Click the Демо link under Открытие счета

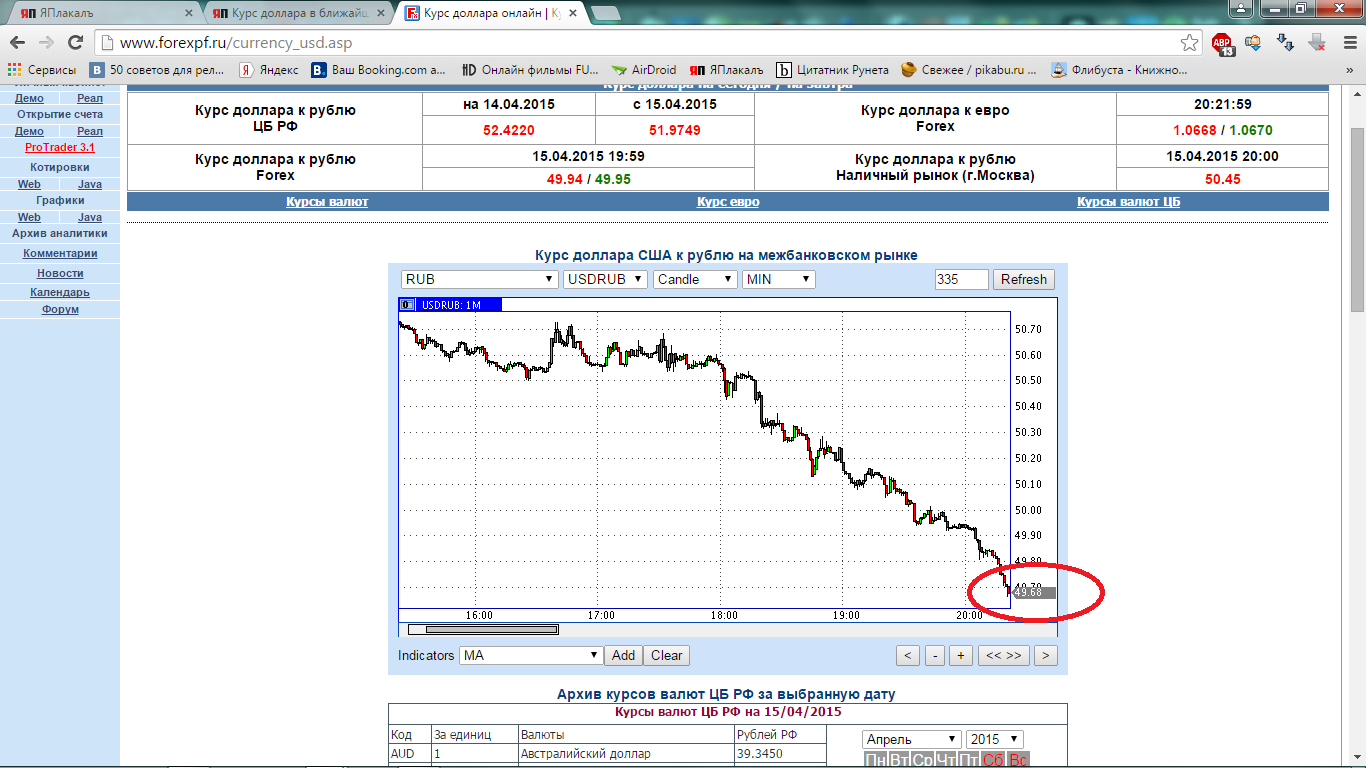pyautogui.click(x=29, y=131)
